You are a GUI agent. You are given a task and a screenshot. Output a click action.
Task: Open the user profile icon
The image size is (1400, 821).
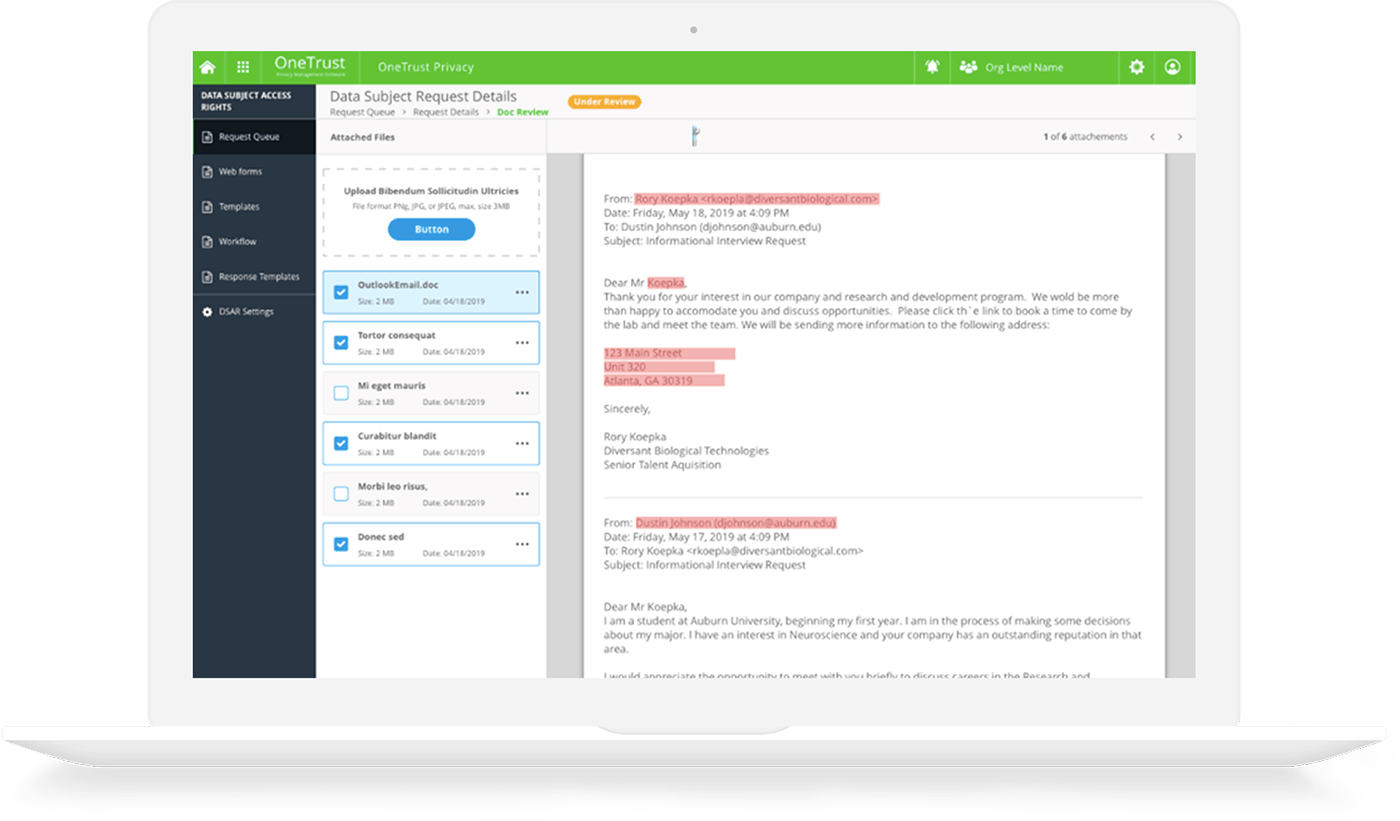pos(1172,67)
